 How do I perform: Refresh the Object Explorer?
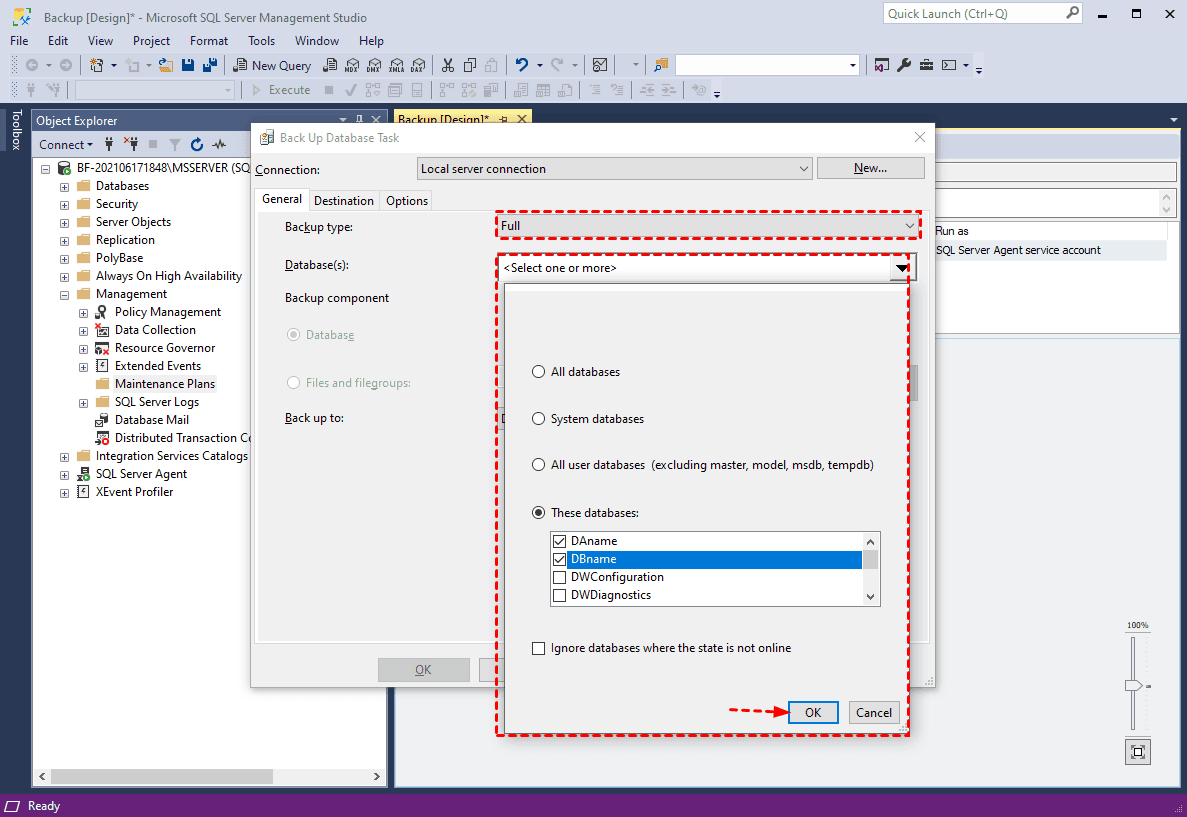click(x=197, y=144)
